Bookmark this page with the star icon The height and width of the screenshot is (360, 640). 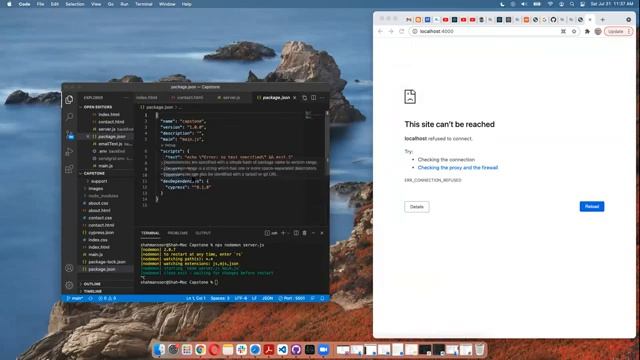pyautogui.click(x=574, y=31)
